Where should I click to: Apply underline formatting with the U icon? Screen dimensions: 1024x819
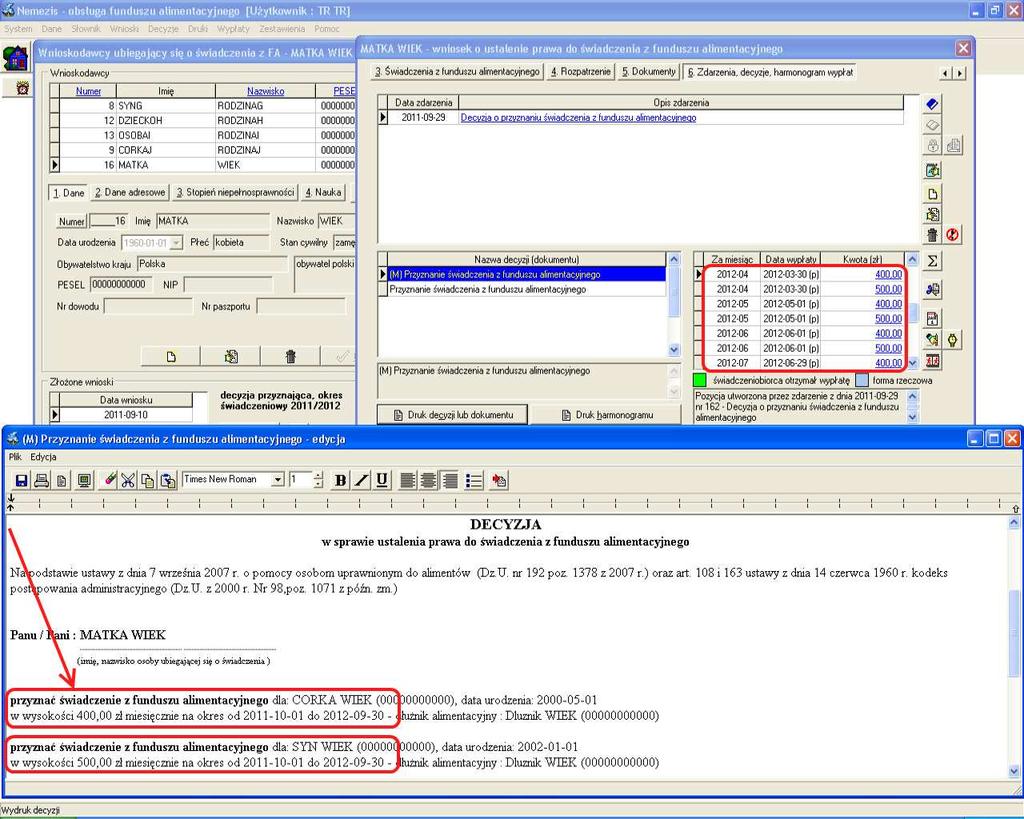click(382, 481)
